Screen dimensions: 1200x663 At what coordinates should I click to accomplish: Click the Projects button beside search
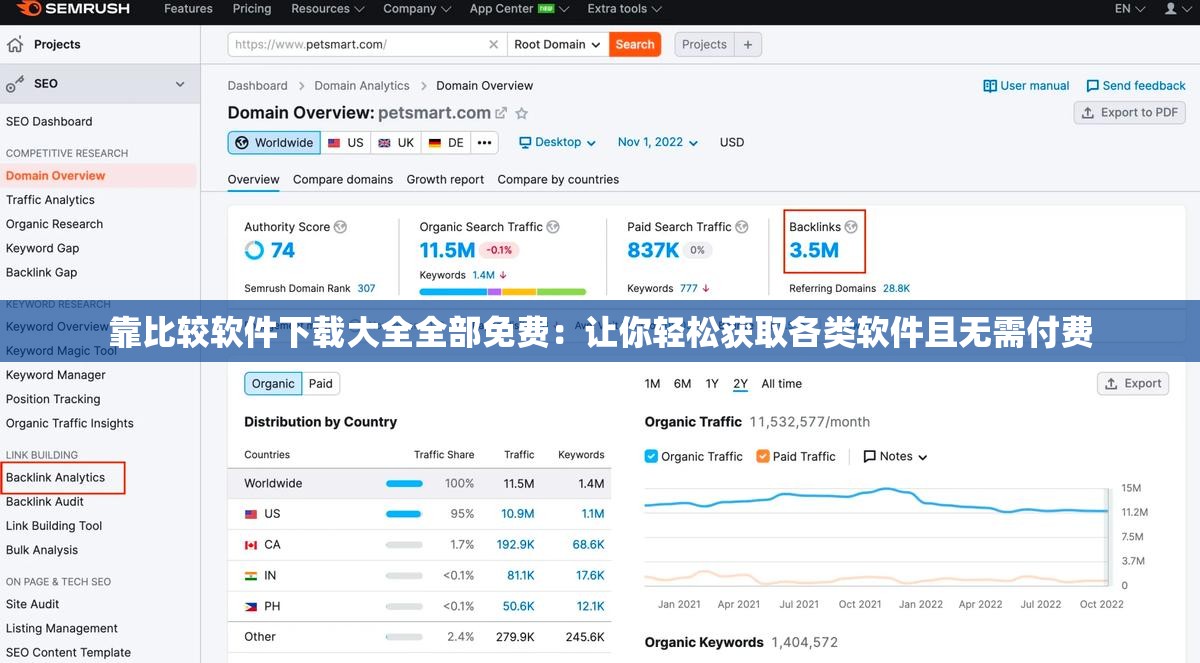(x=705, y=44)
